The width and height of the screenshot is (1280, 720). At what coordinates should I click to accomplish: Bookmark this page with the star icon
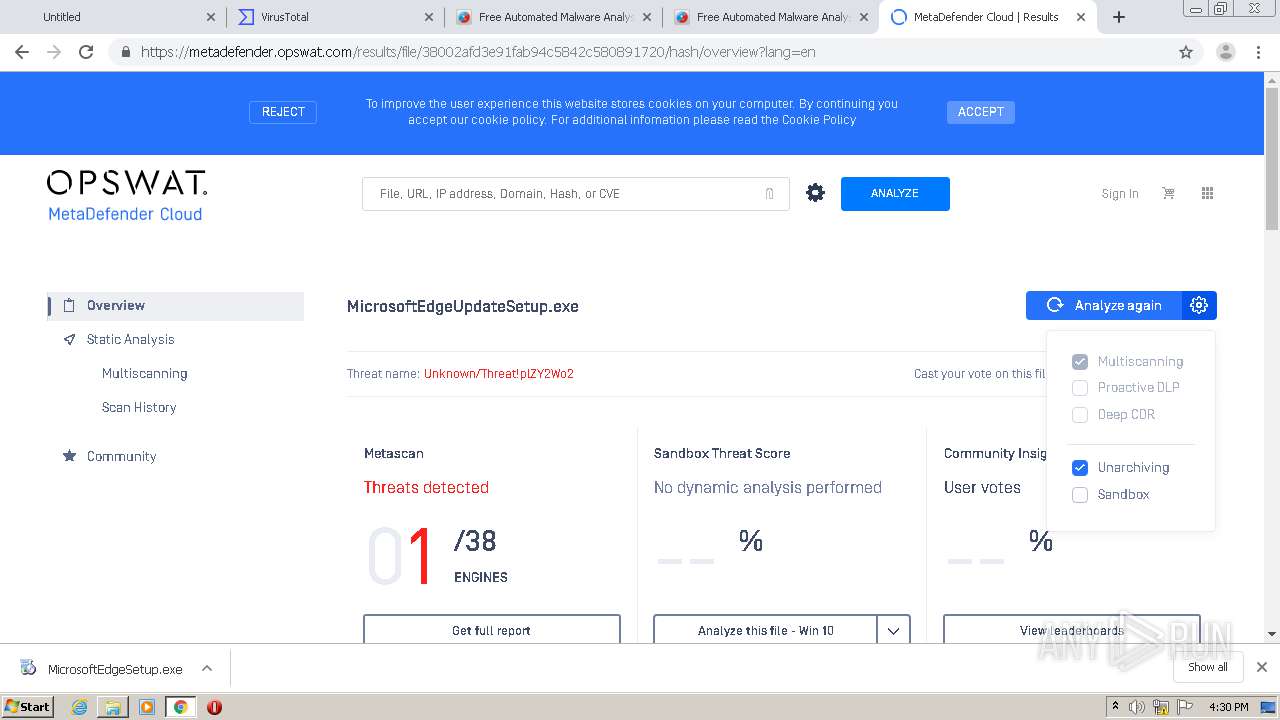[x=1186, y=52]
